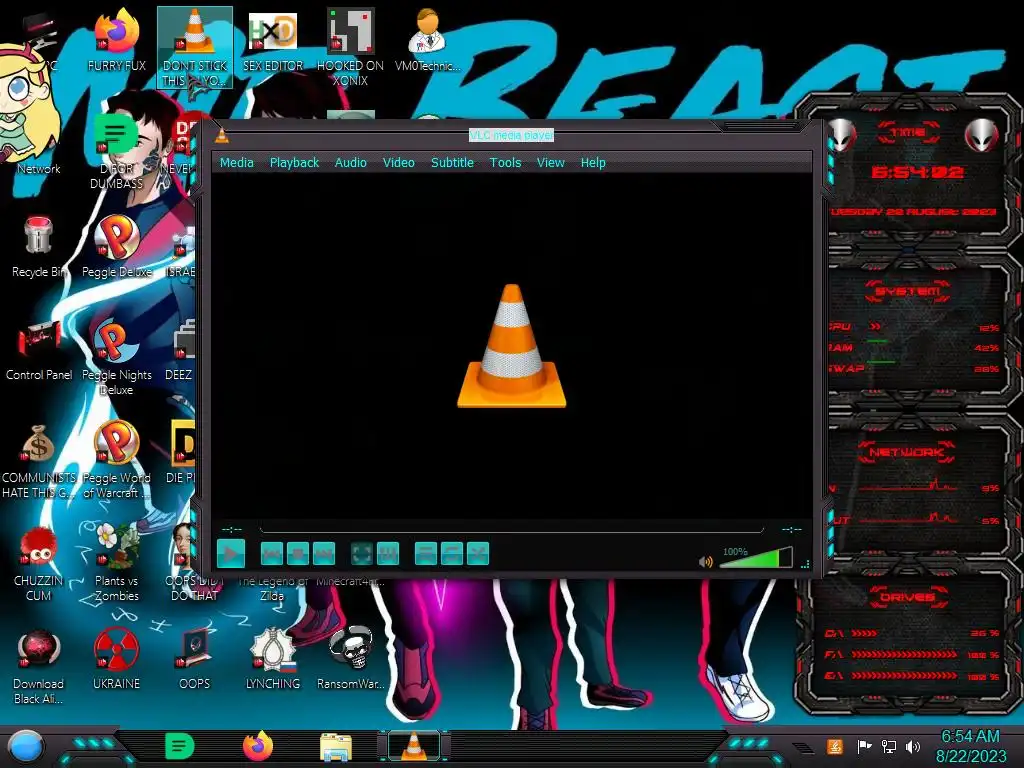Open the Start orb on taskbar
1024x768 pixels.
26,746
